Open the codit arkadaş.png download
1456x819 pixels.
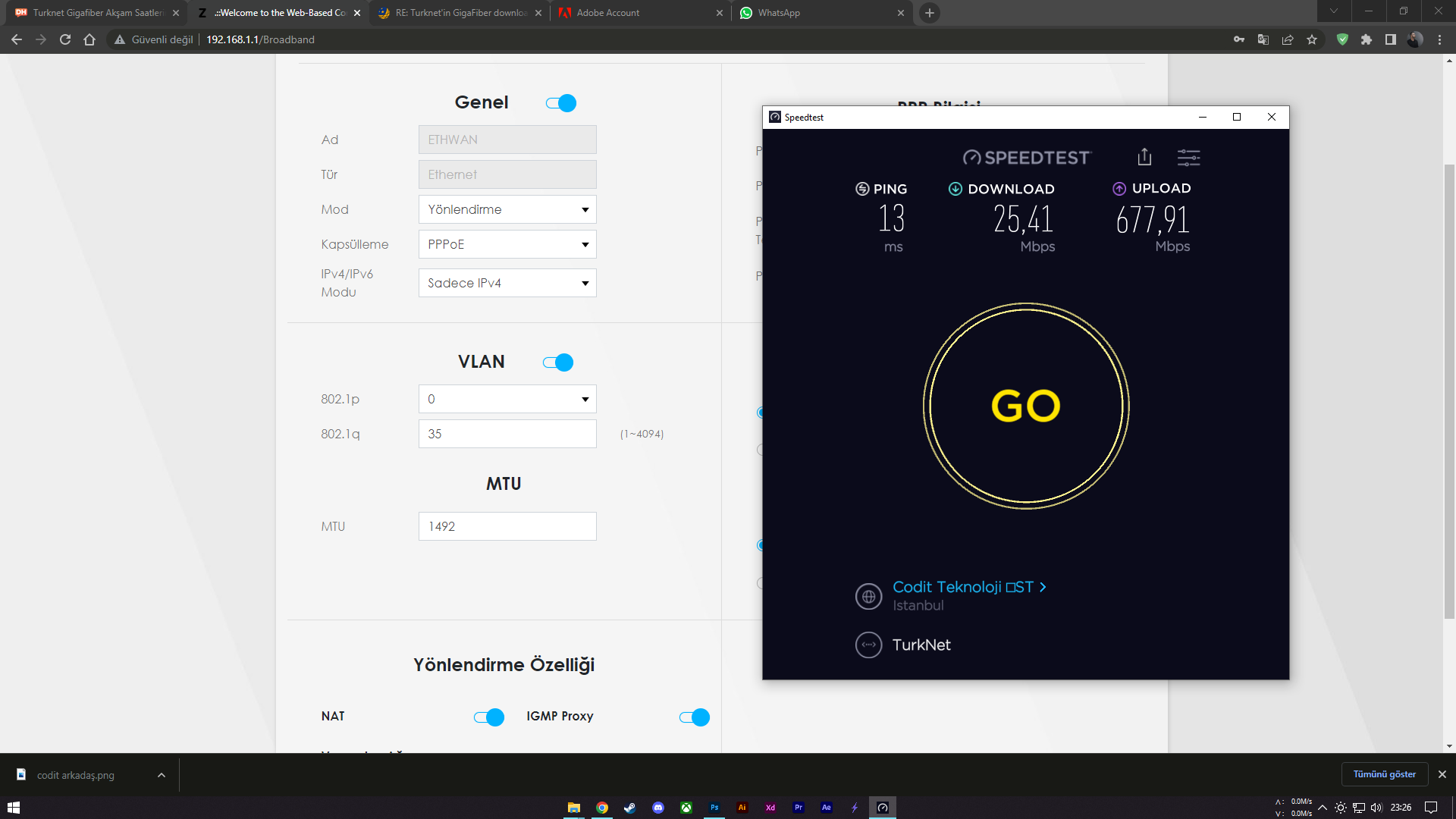point(75,775)
